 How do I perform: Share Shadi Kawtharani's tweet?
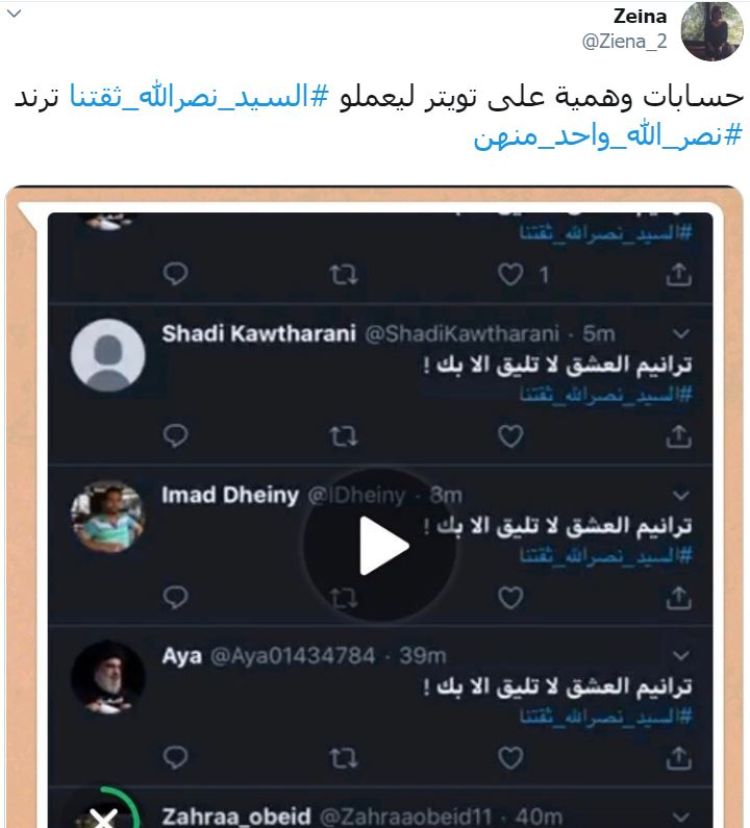pyautogui.click(x=679, y=436)
